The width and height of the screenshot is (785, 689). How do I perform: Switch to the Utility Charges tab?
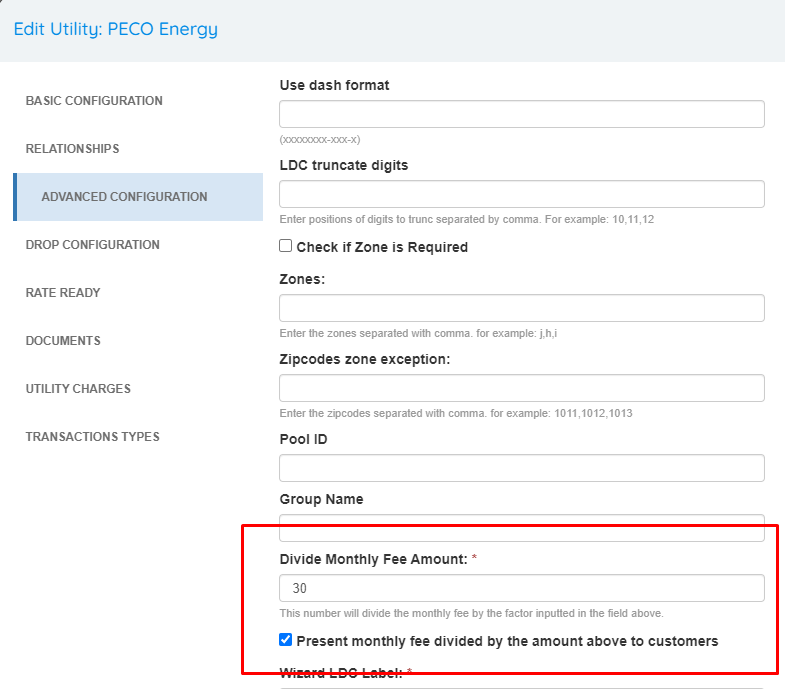click(78, 389)
